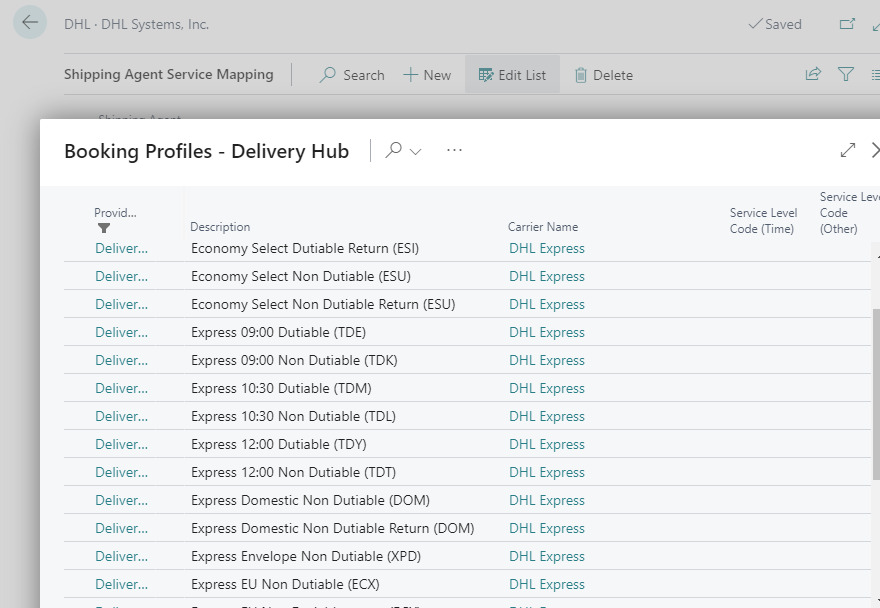The width and height of the screenshot is (880, 608).
Task: Select Economy Select Non Dutiable Return (ESU) row
Action: point(467,304)
